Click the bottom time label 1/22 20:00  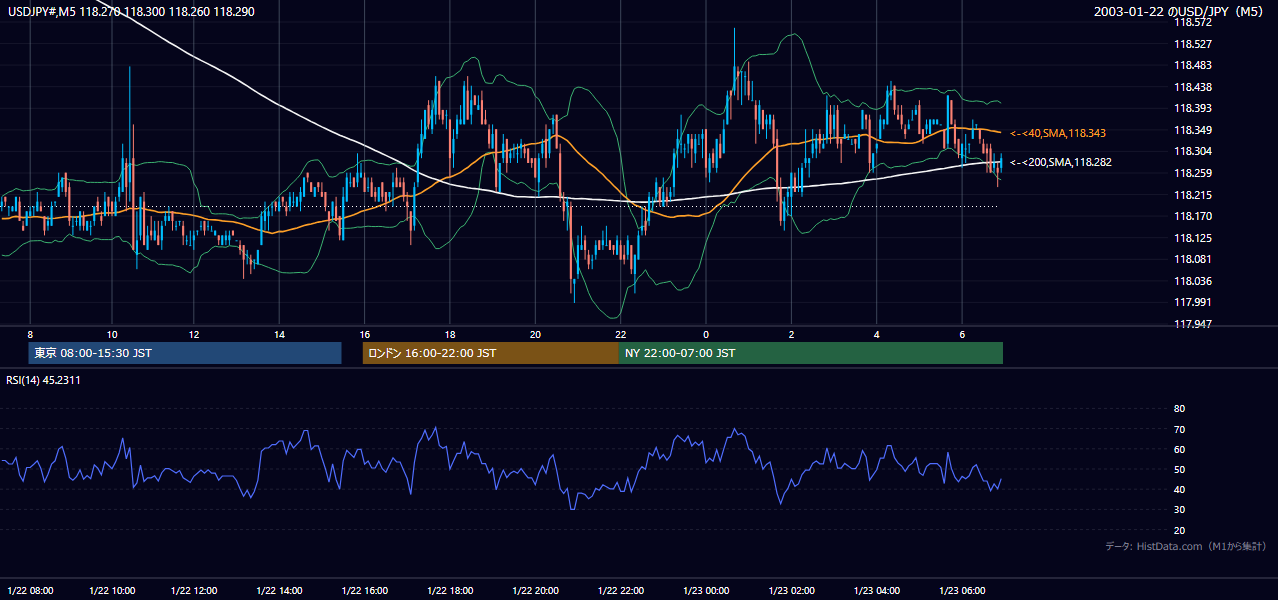pos(535,590)
